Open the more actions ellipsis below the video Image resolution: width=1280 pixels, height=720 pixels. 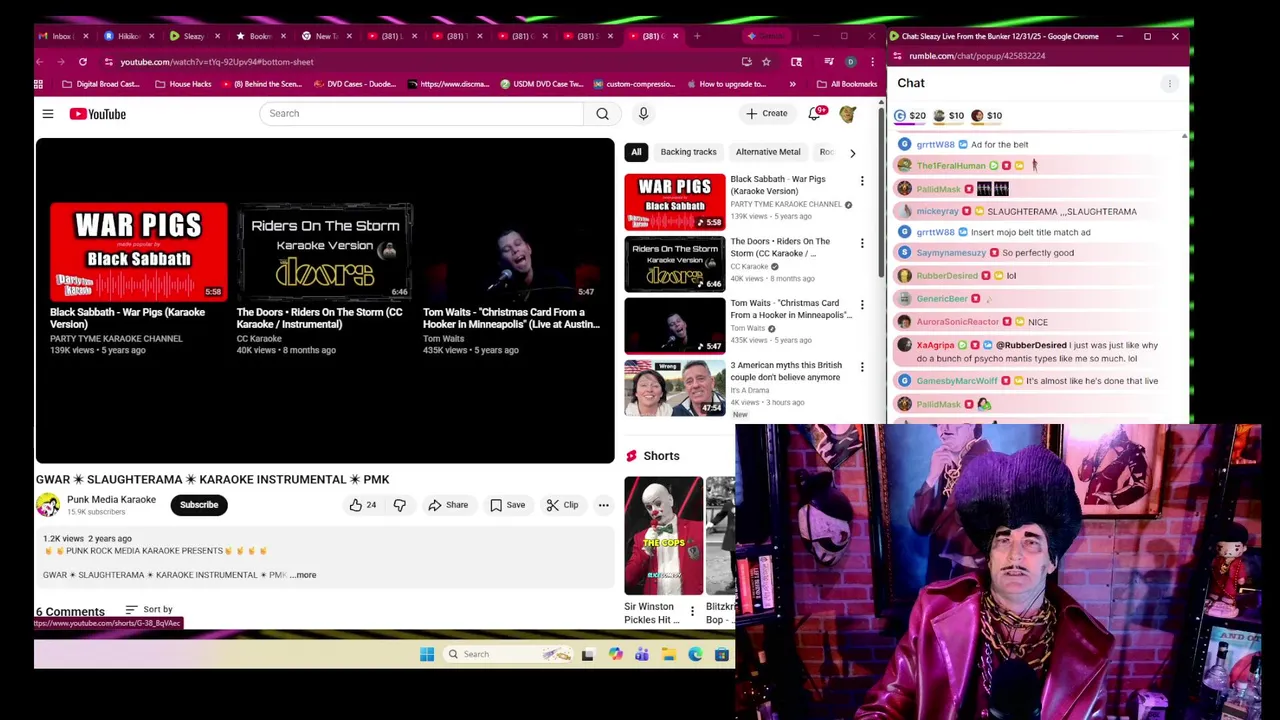(x=603, y=505)
